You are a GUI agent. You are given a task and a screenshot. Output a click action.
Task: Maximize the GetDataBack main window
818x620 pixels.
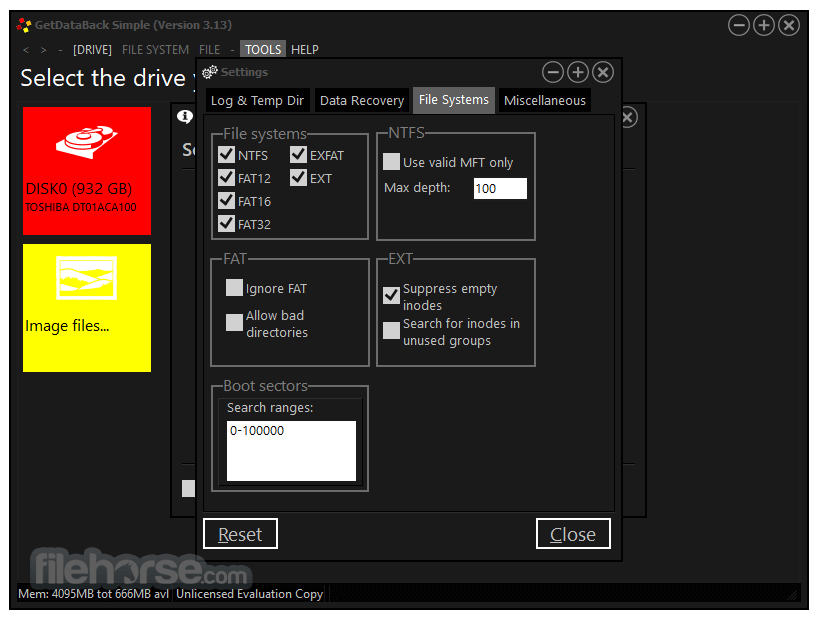tap(764, 25)
